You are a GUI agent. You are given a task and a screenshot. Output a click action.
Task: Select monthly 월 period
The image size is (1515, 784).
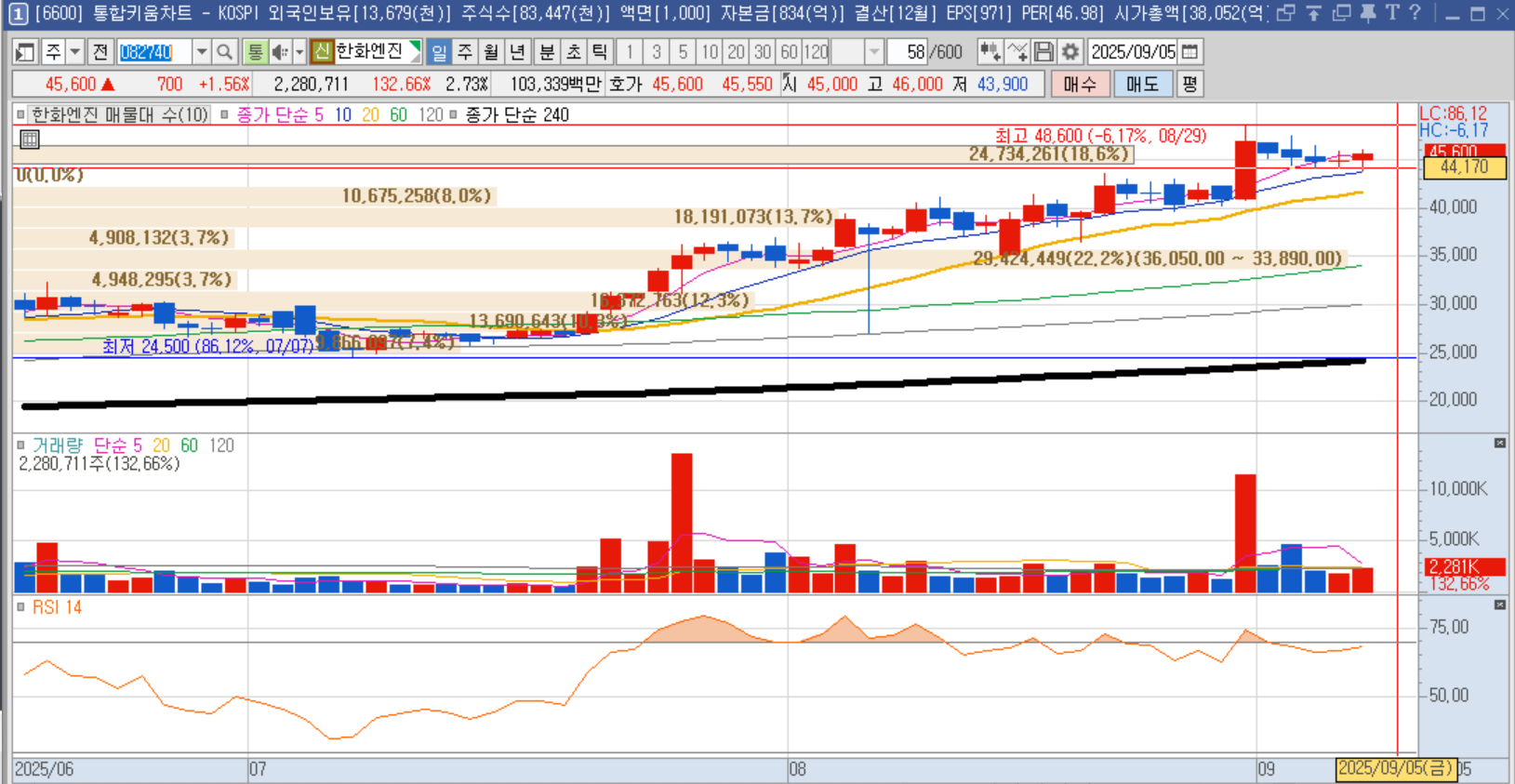pos(491,52)
